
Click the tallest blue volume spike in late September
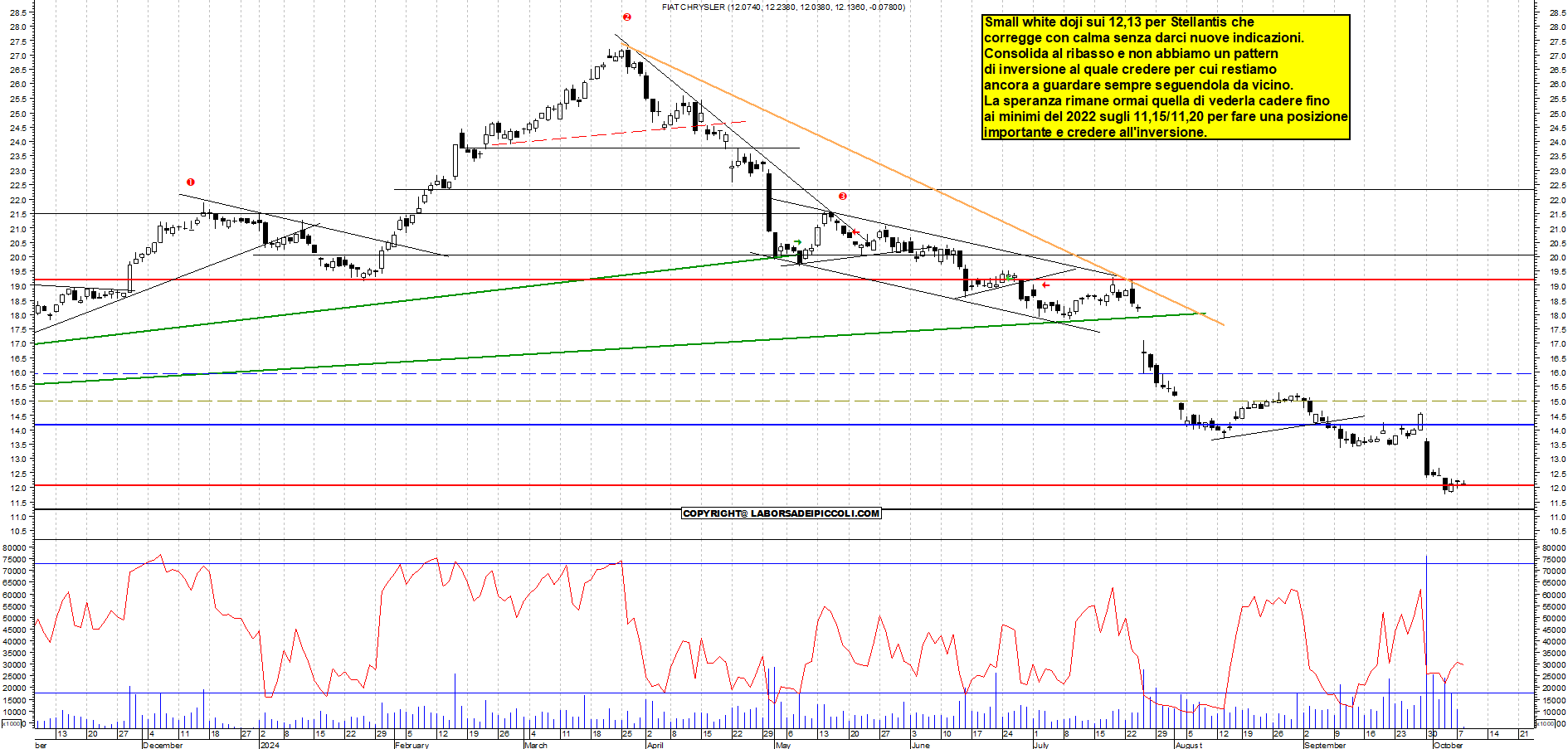tap(1426, 641)
